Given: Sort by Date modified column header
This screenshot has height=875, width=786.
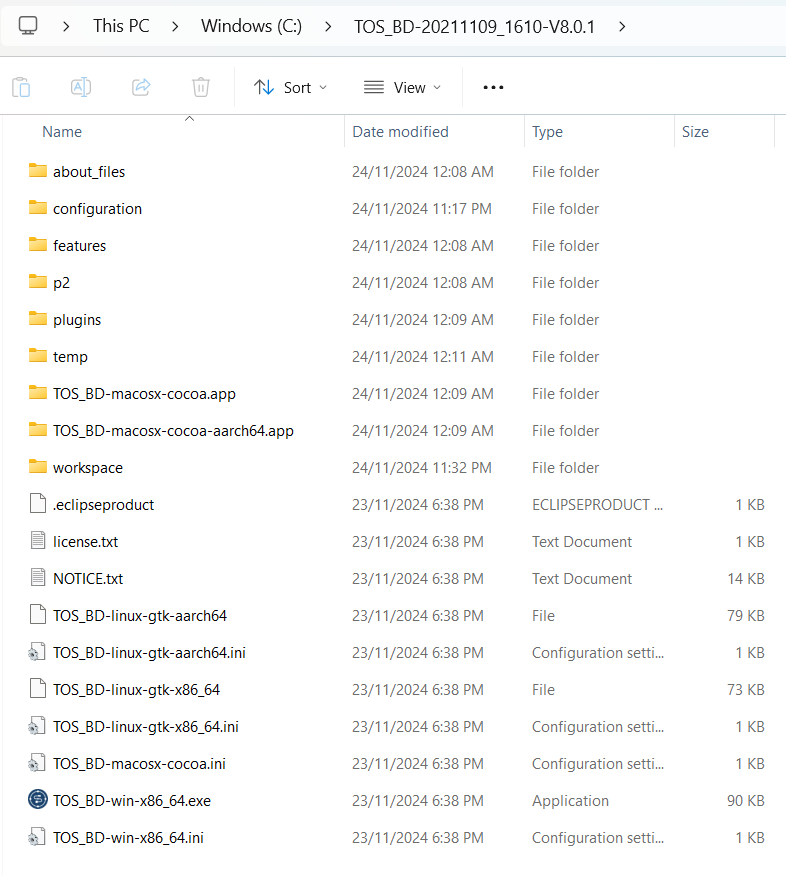Looking at the screenshot, I should tap(401, 132).
